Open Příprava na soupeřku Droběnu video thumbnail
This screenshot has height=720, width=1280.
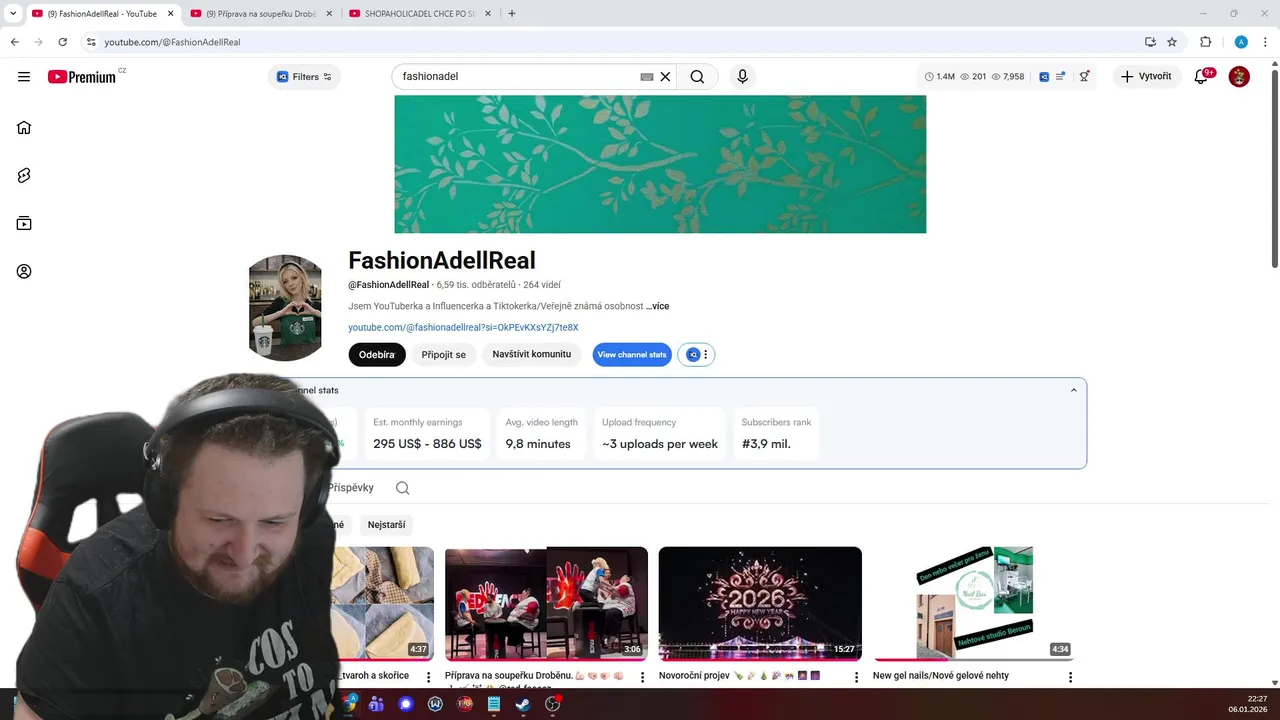point(546,604)
